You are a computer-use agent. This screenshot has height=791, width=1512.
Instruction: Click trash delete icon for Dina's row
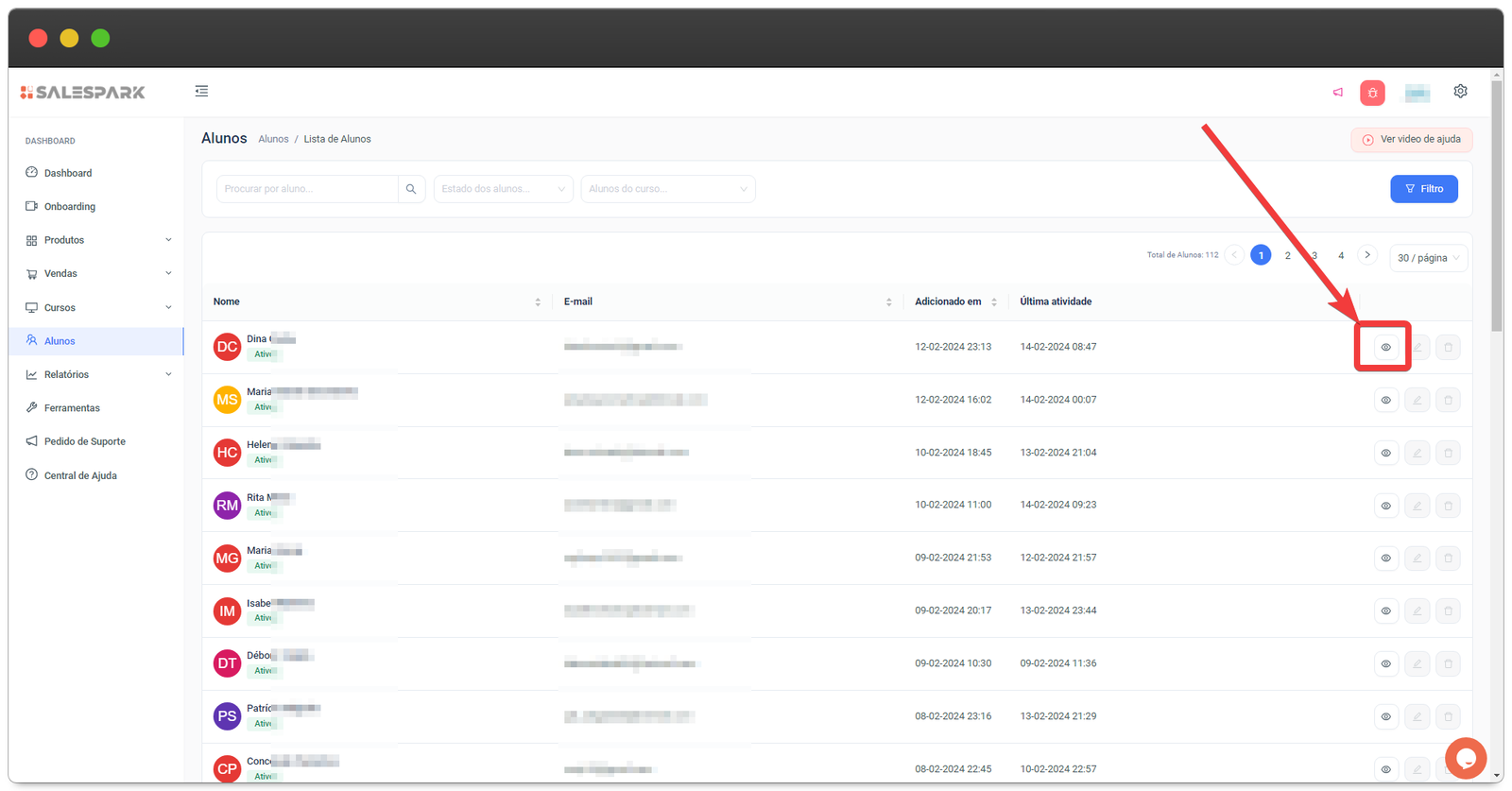pyautogui.click(x=1448, y=348)
